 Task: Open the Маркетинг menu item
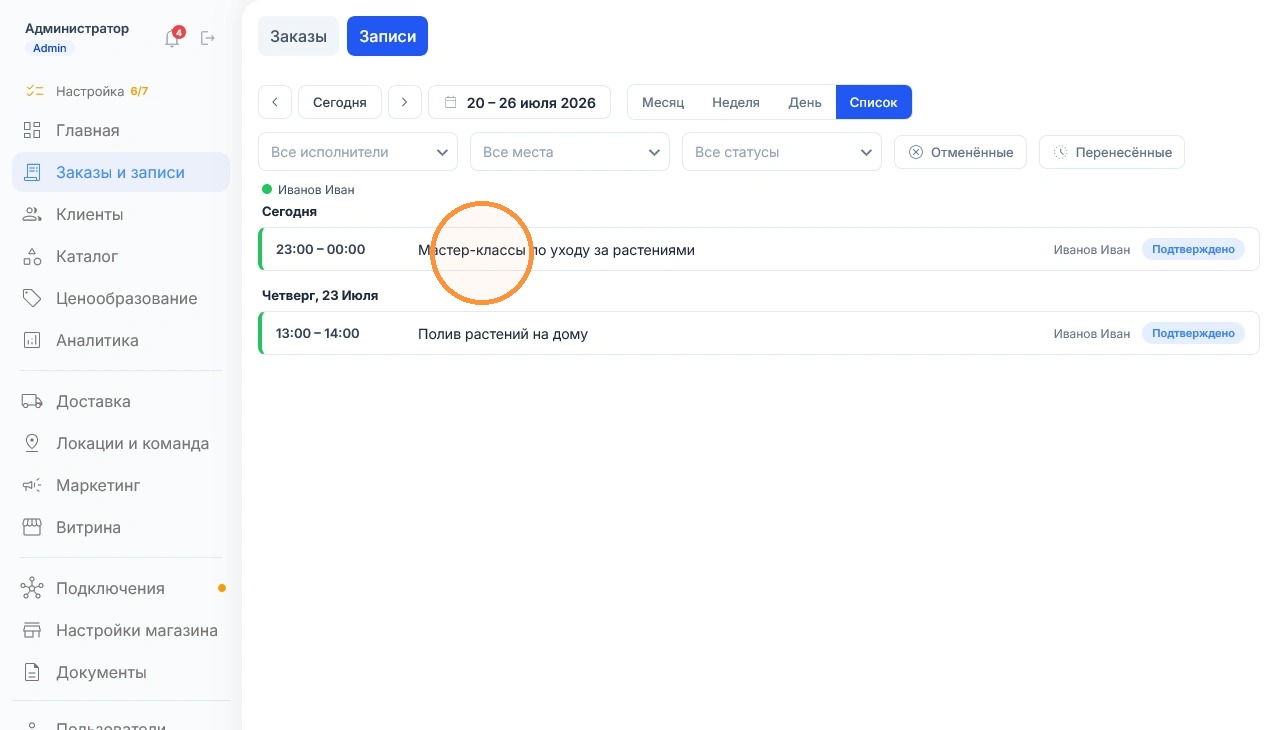[x=121, y=485]
